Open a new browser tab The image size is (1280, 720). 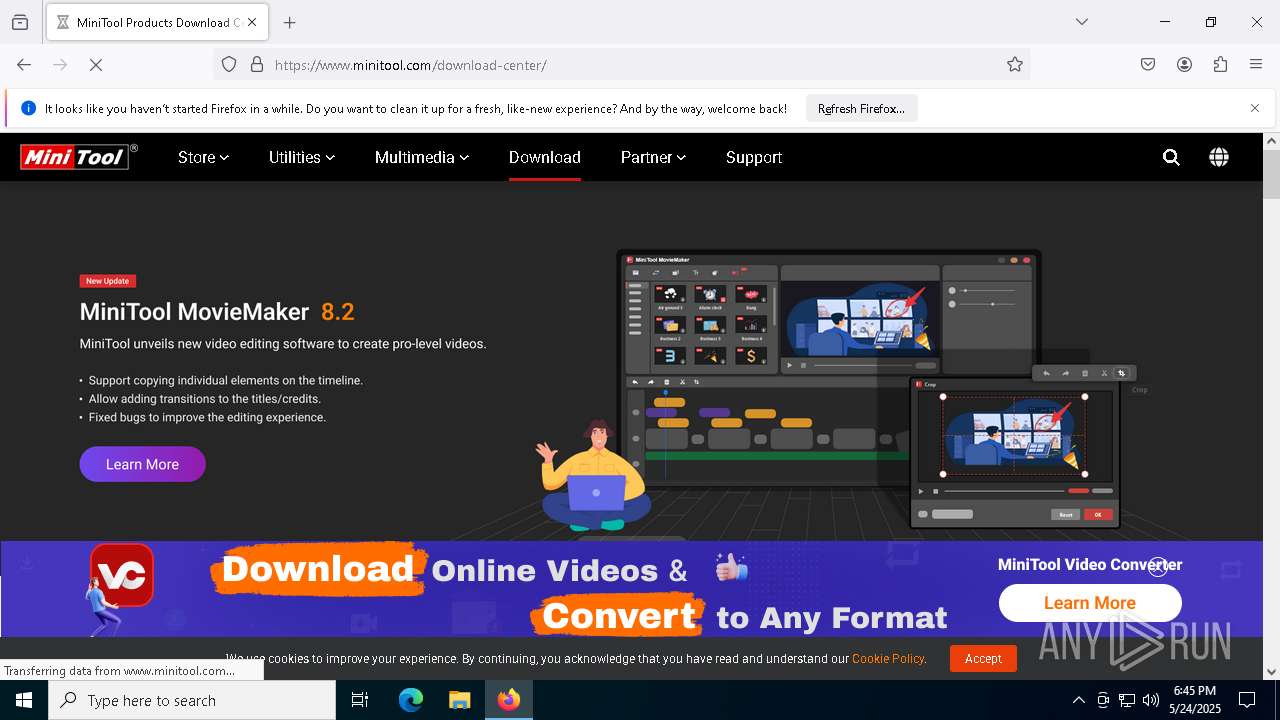290,22
